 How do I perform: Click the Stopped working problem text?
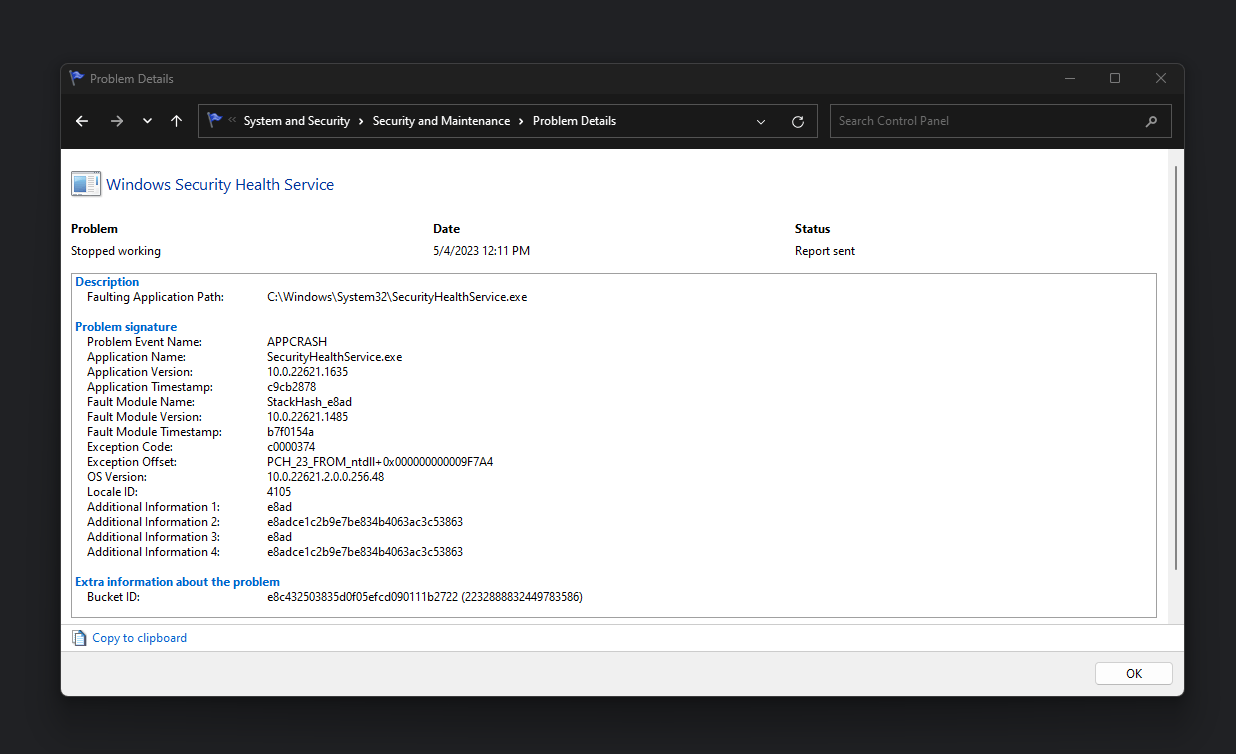tap(116, 251)
